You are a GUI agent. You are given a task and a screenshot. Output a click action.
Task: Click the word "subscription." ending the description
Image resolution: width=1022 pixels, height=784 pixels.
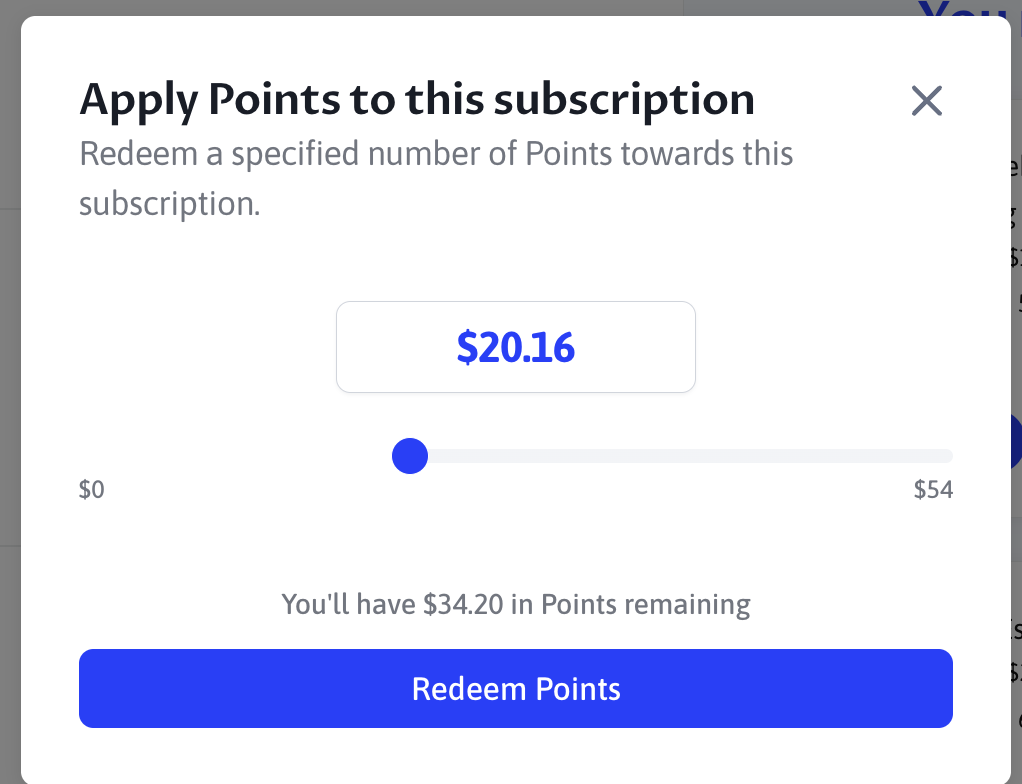tap(170, 203)
